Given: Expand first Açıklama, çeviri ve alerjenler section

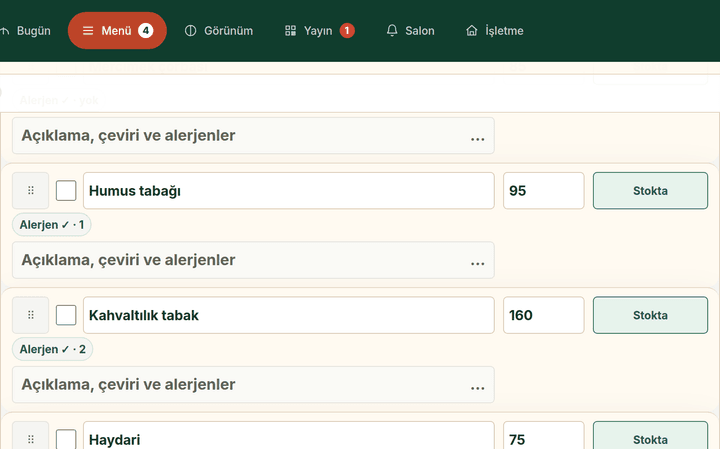Looking at the screenshot, I should coord(253,135).
